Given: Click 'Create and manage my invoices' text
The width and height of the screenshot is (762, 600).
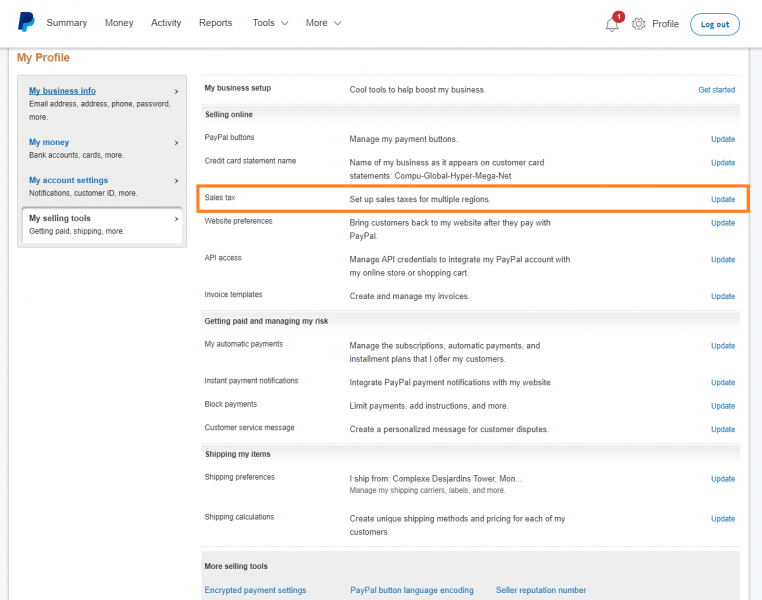Looking at the screenshot, I should click(409, 296).
